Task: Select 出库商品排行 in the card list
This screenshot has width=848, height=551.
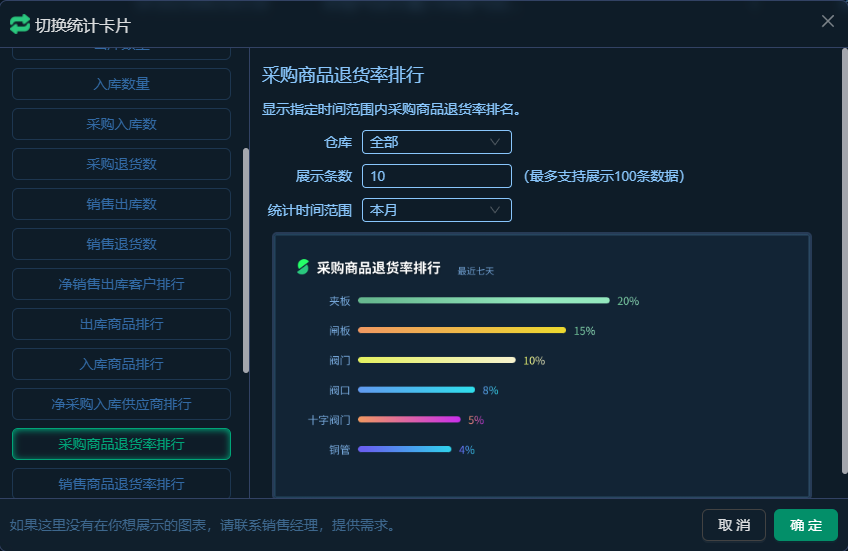Action: click(121, 324)
